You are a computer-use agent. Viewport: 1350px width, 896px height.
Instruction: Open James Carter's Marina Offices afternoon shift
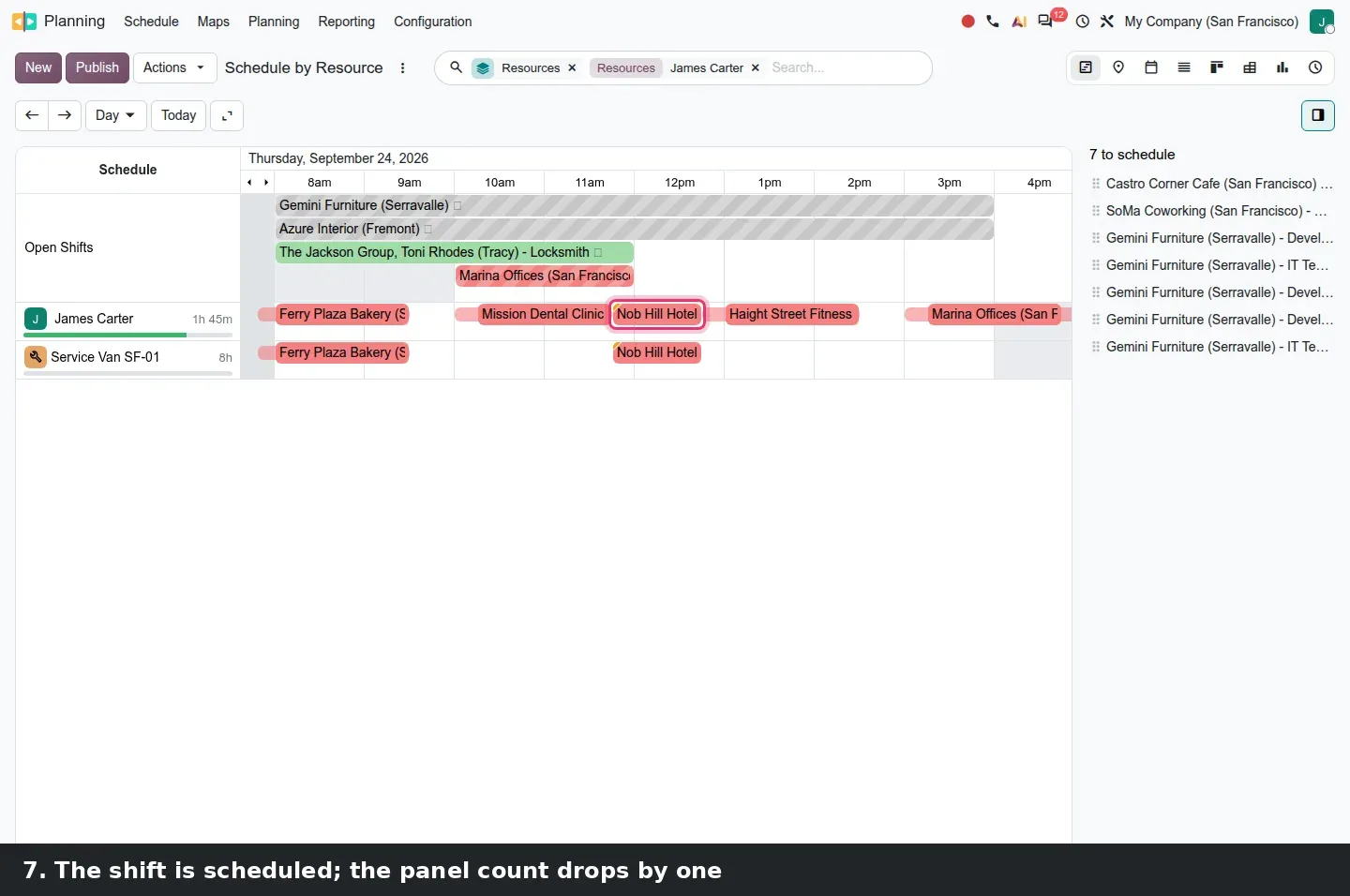click(x=995, y=314)
